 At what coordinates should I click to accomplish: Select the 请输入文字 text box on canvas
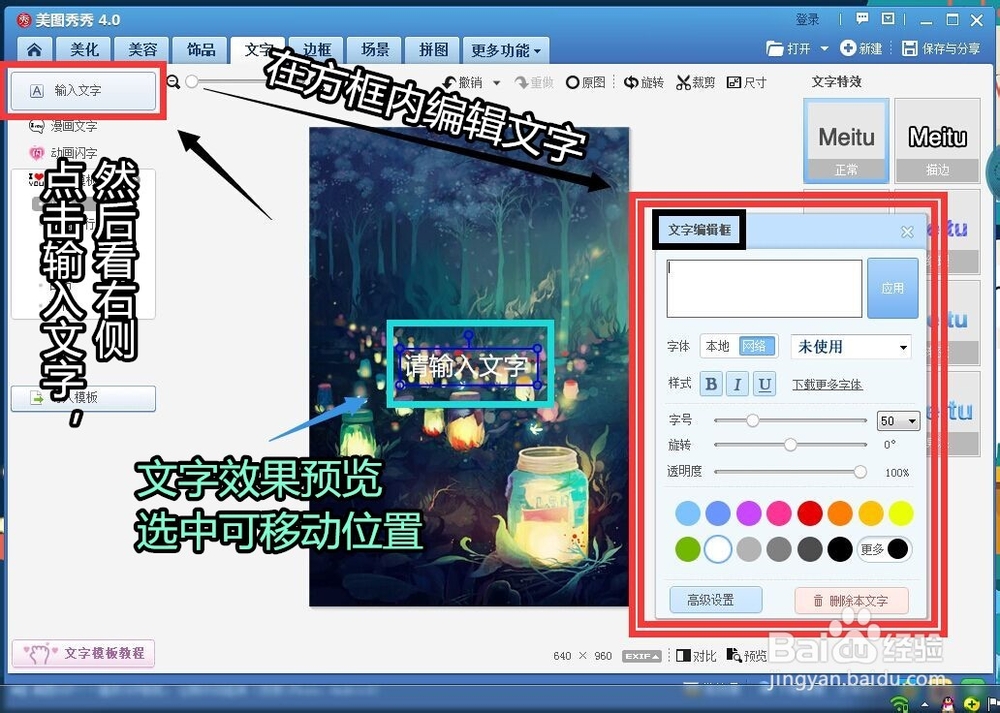pos(467,367)
